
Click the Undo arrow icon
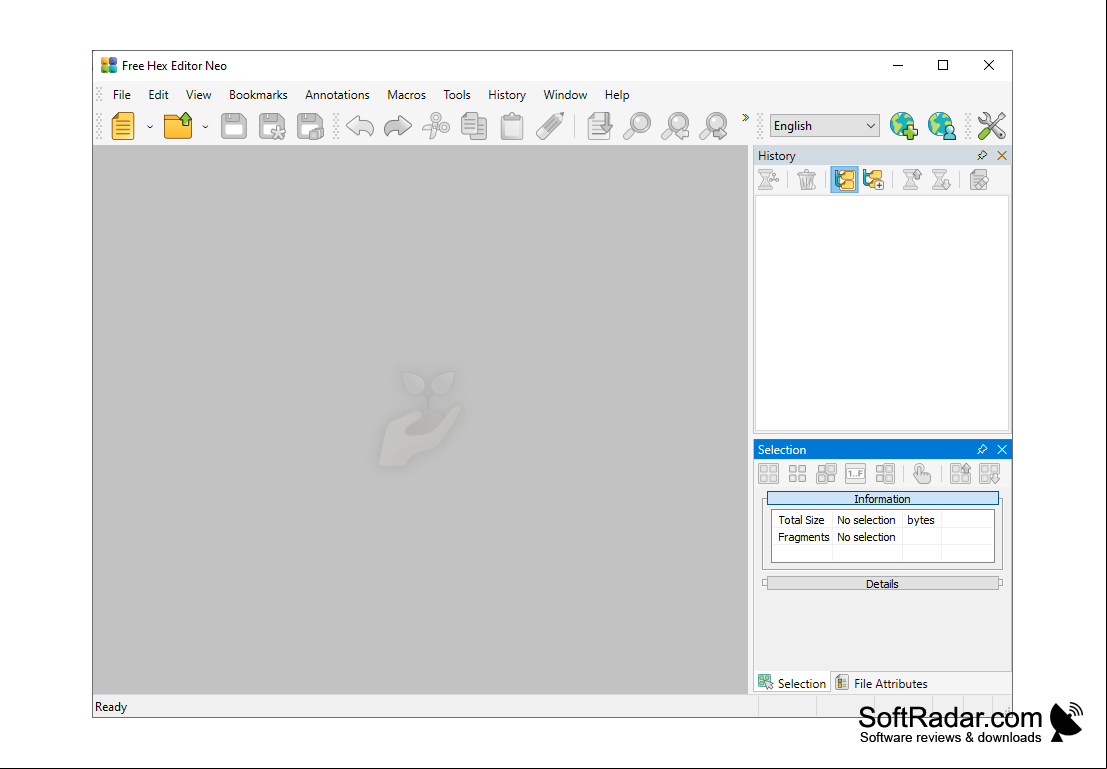[x=360, y=126]
